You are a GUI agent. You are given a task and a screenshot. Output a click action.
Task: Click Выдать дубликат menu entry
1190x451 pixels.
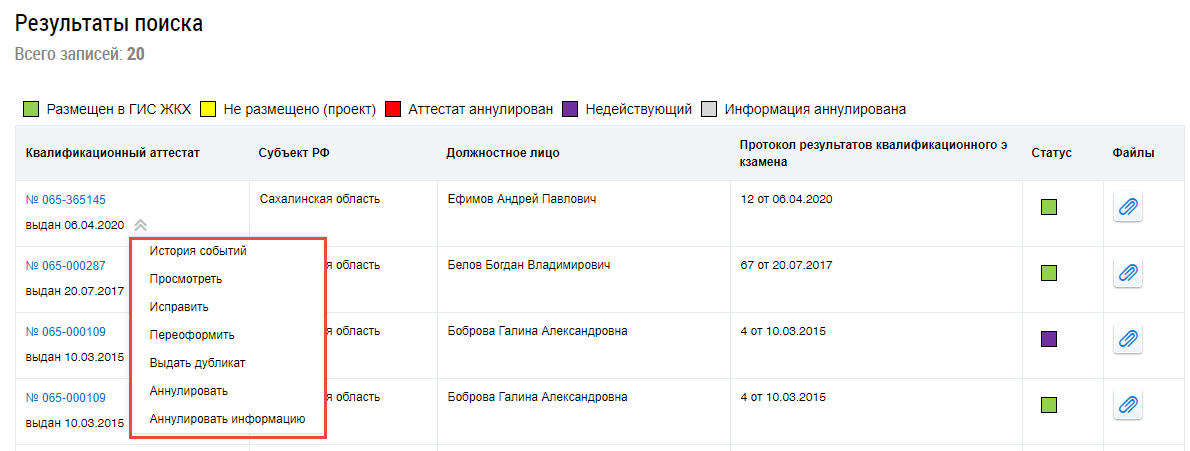(x=197, y=363)
